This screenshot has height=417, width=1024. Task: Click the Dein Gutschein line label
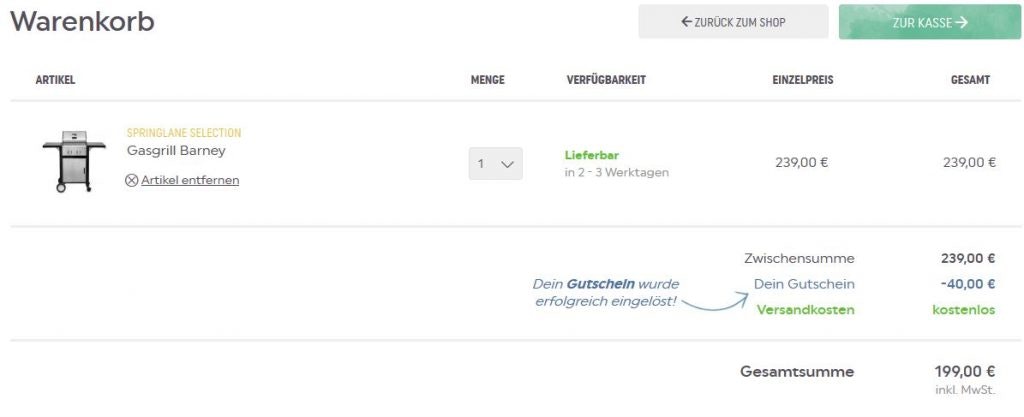pos(804,284)
